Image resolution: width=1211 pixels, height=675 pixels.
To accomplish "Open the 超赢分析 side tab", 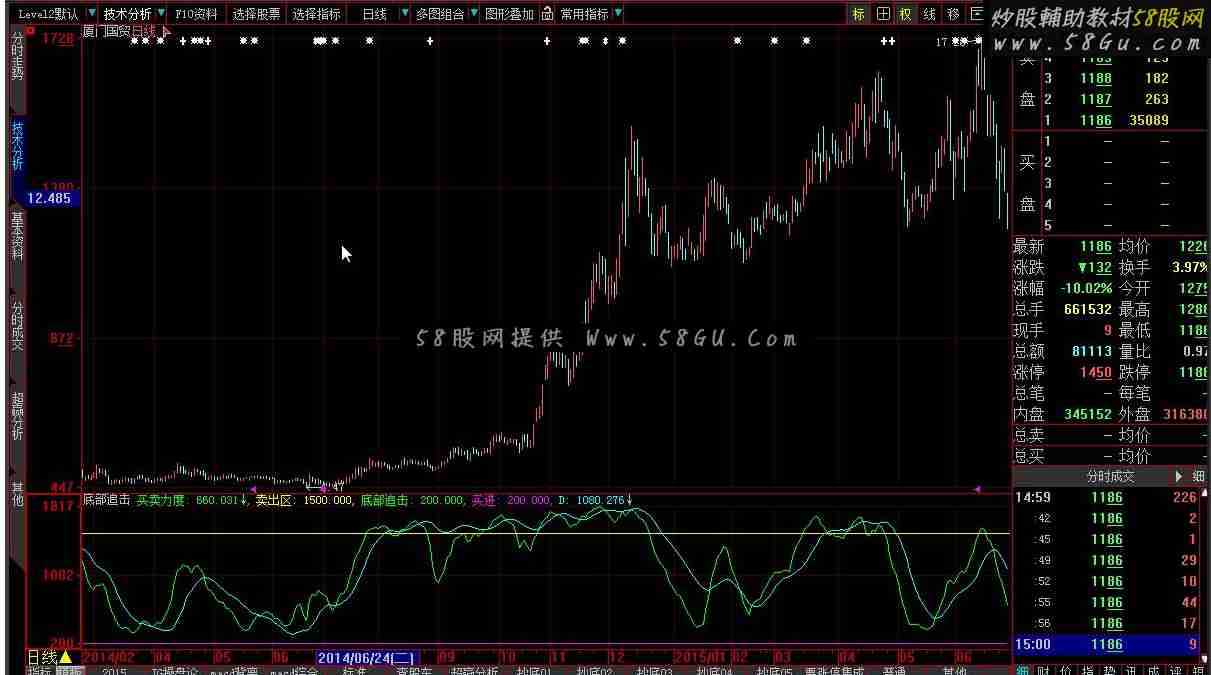I will [17, 416].
